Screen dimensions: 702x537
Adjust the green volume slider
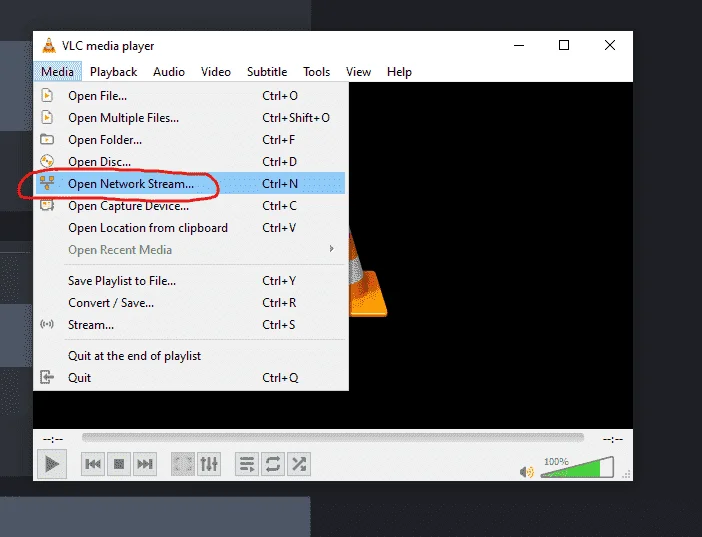(577, 468)
